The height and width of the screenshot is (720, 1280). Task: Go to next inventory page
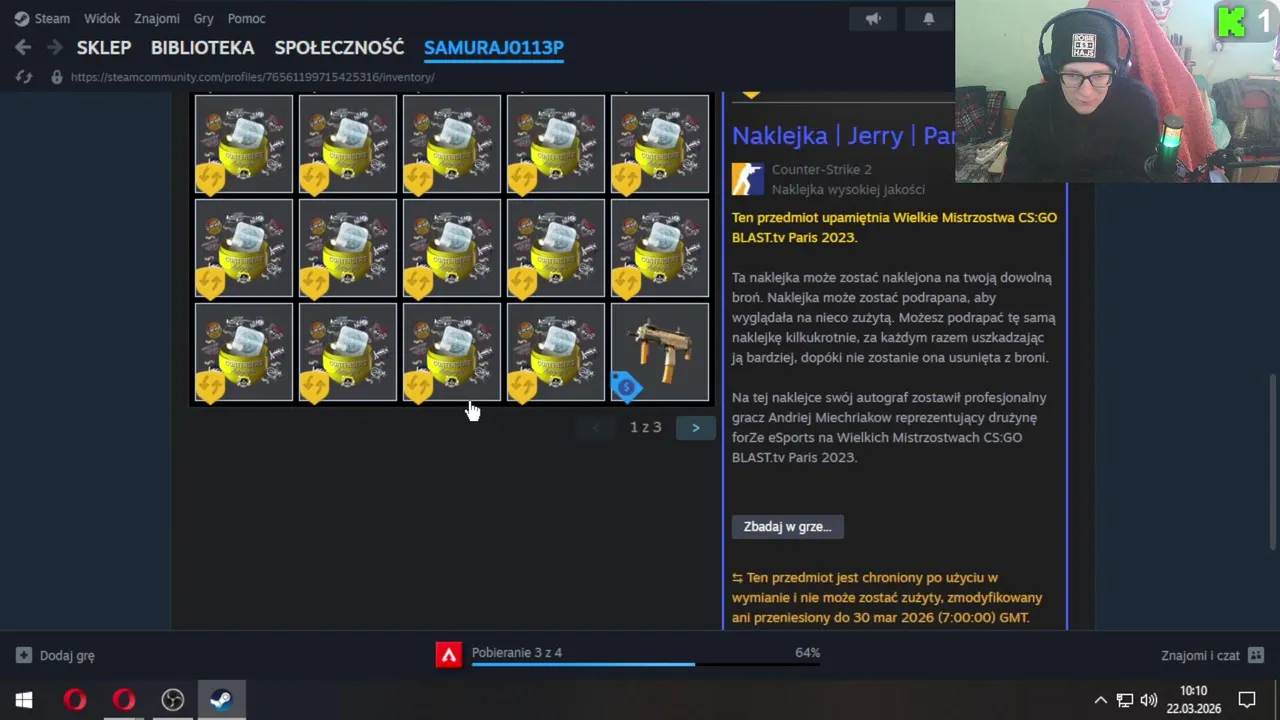point(695,428)
